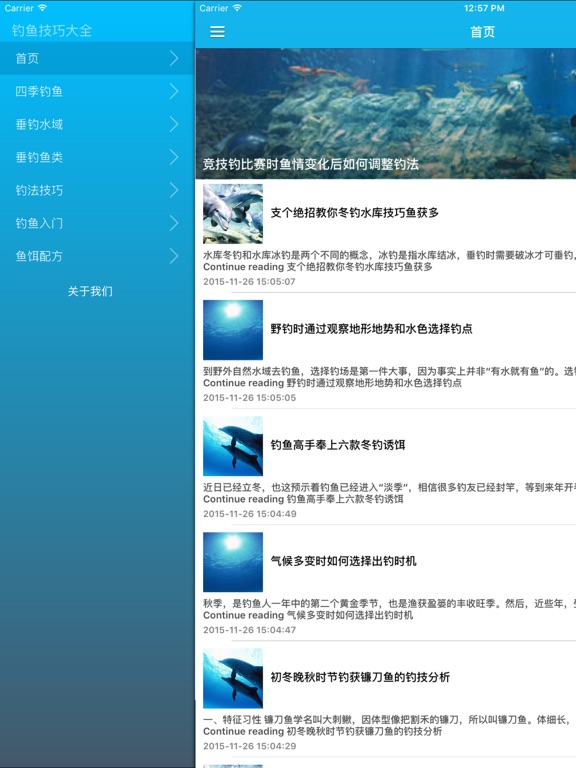Tap timestamp 2015-11-26 15:04:29
Viewport: 576px width, 768px height.
coord(249,746)
